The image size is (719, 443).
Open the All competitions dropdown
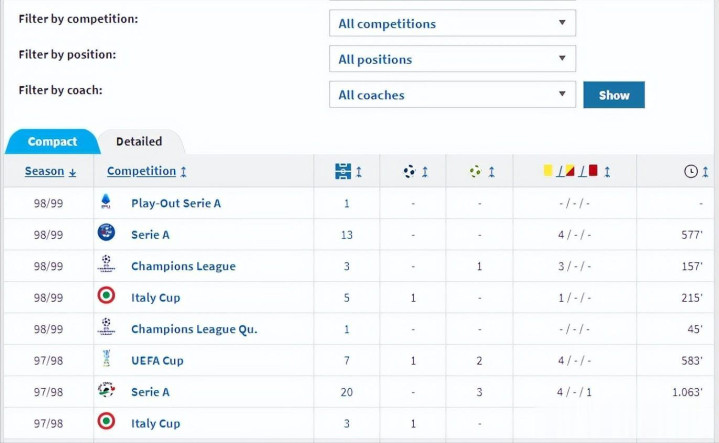[452, 23]
